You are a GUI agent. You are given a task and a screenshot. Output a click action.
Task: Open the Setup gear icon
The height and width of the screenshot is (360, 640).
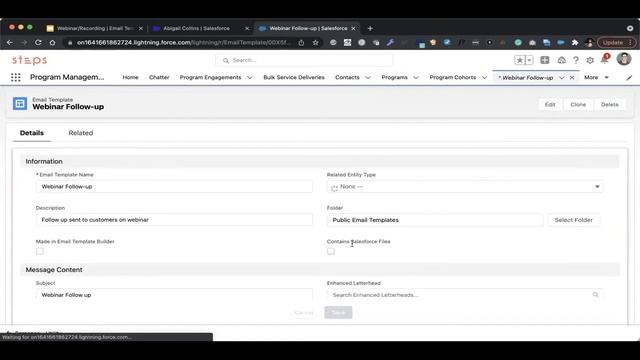pyautogui.click(x=590, y=60)
